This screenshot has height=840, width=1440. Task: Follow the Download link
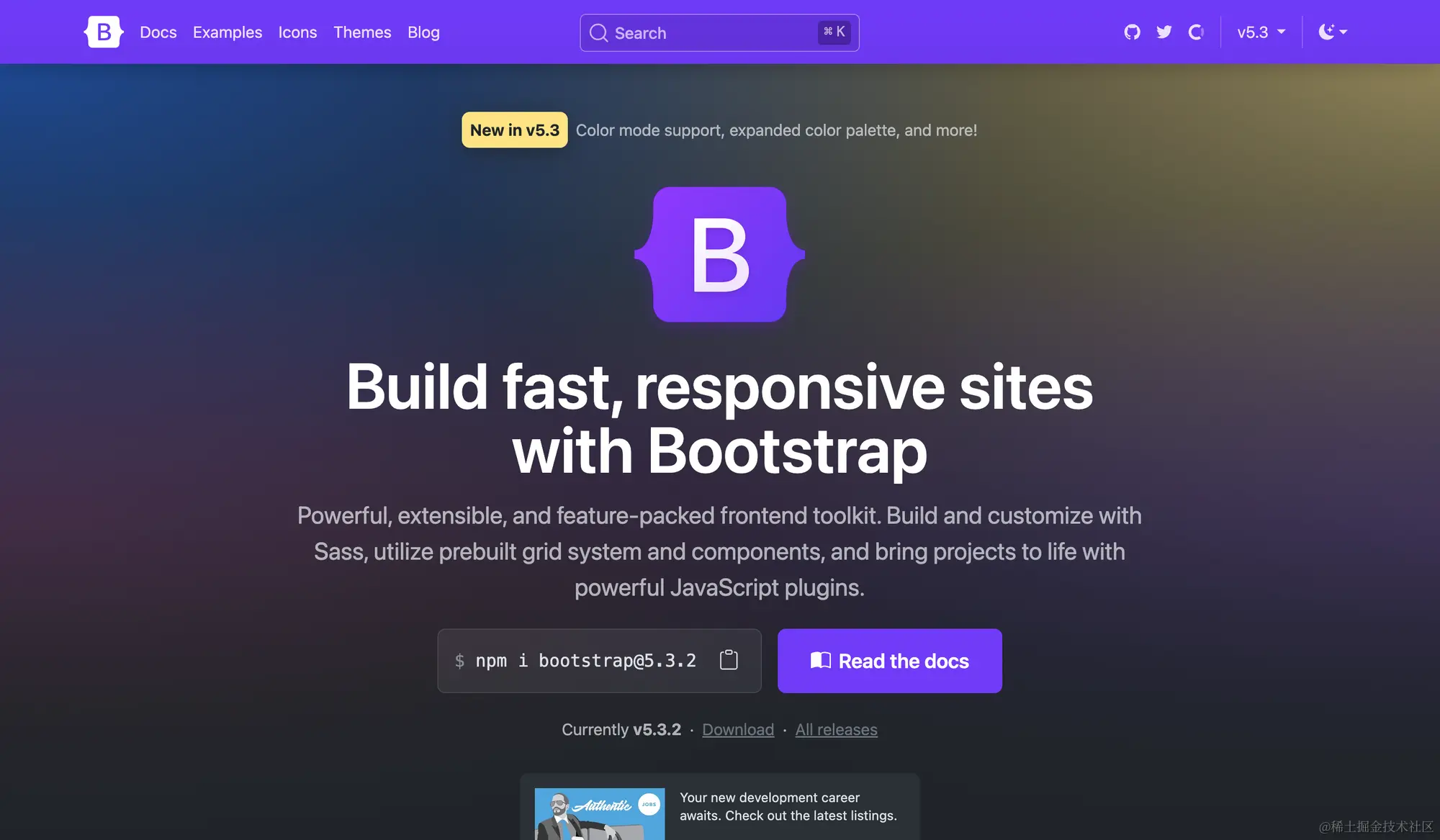[738, 729]
